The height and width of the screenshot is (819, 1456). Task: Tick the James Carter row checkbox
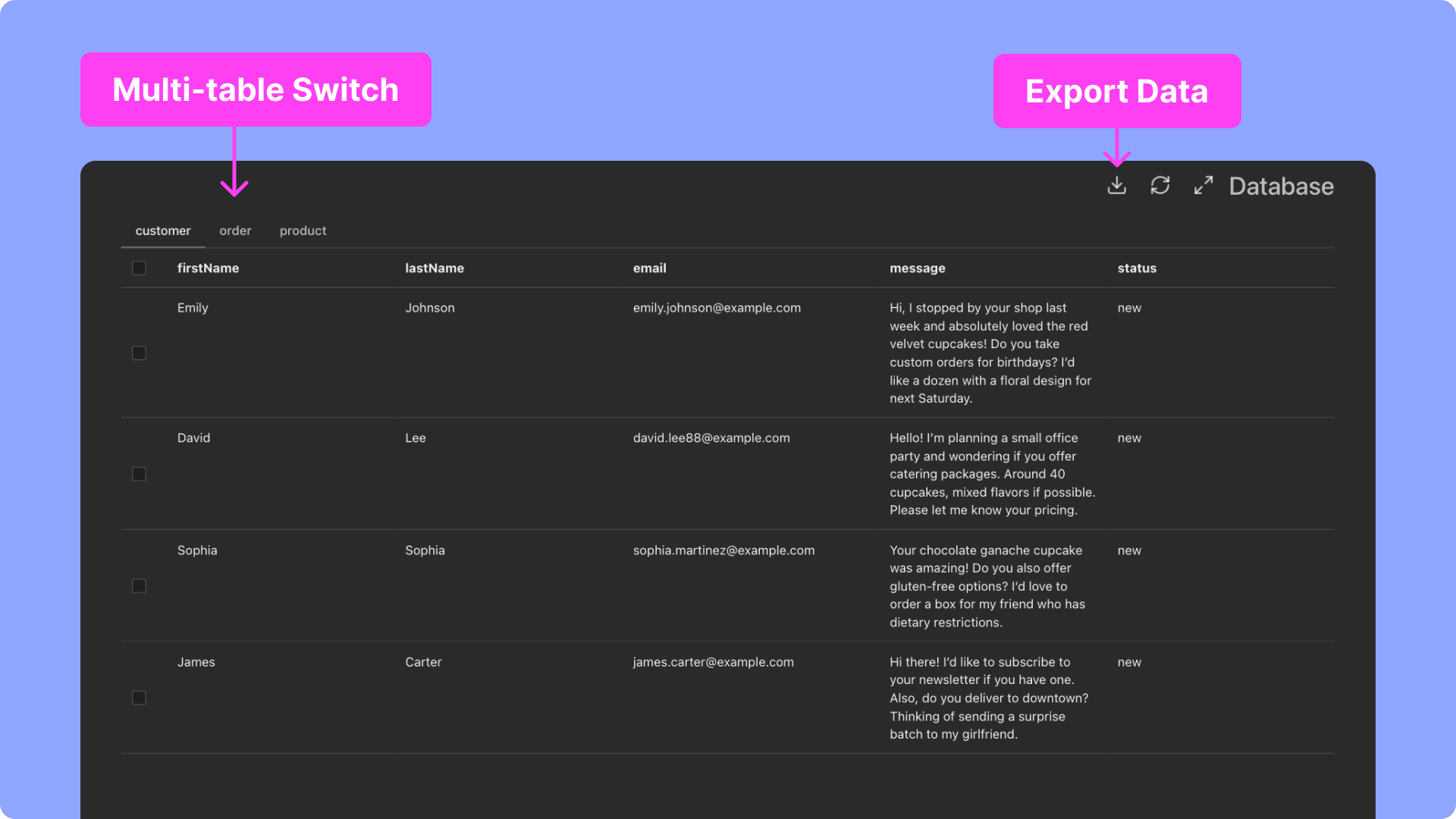tap(139, 698)
